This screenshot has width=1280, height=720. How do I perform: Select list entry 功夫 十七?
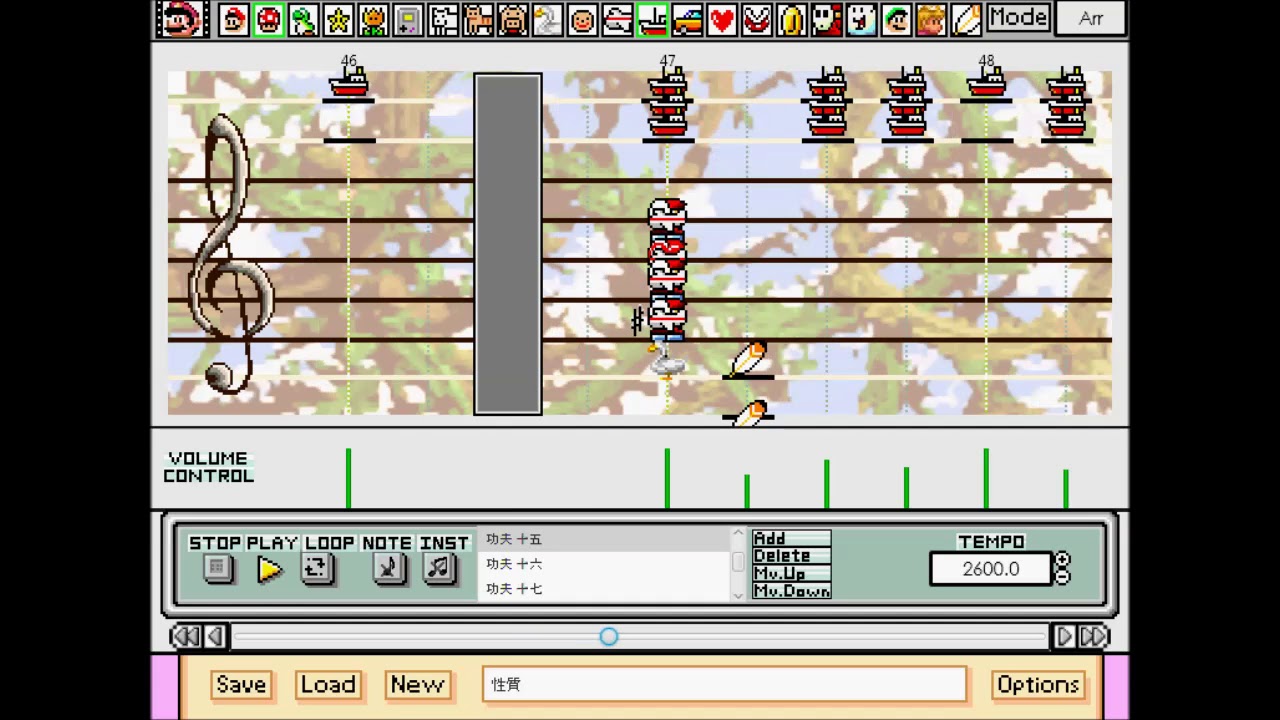[606, 589]
